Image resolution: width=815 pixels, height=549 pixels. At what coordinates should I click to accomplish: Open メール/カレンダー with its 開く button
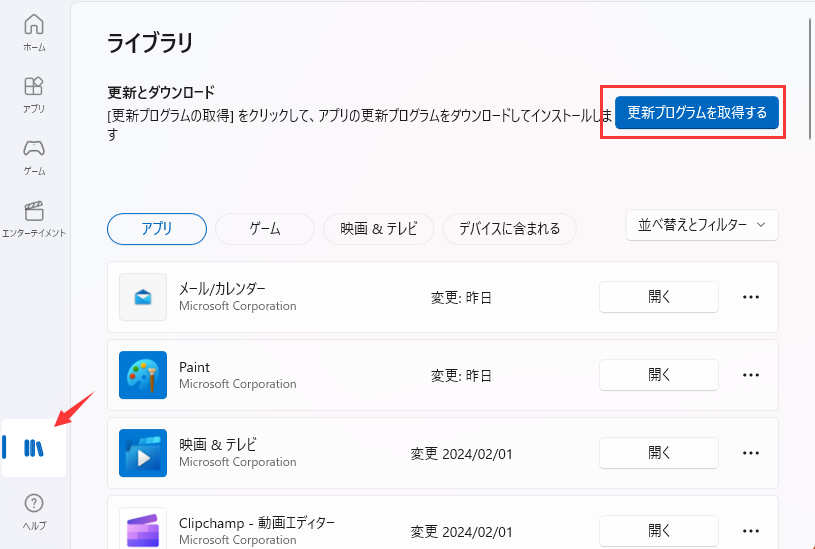click(659, 297)
